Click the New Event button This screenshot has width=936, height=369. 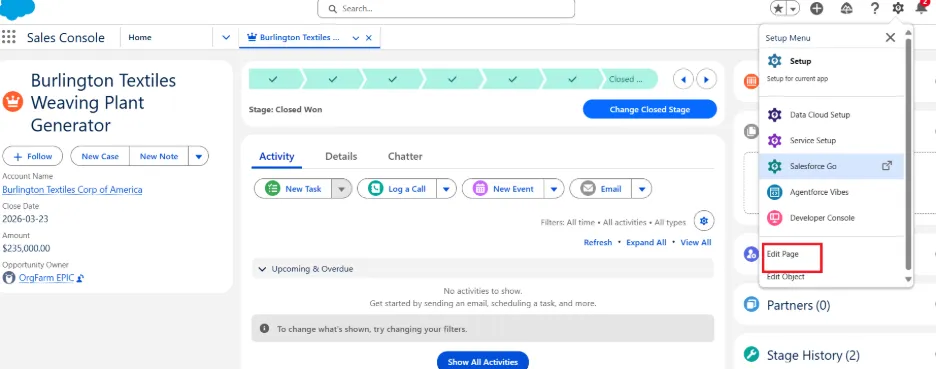(503, 189)
